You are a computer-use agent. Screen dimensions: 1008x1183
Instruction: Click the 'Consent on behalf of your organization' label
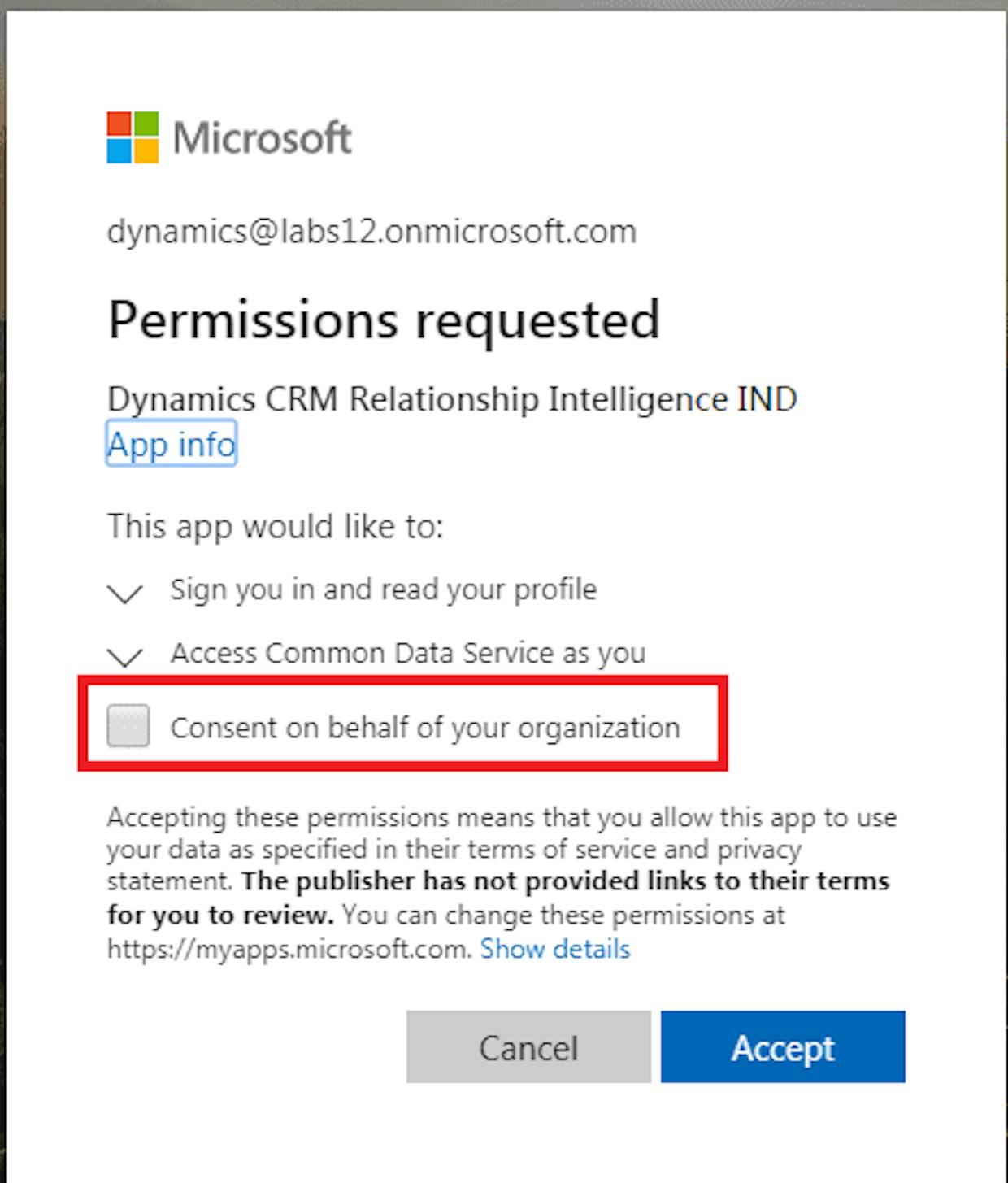(x=425, y=727)
